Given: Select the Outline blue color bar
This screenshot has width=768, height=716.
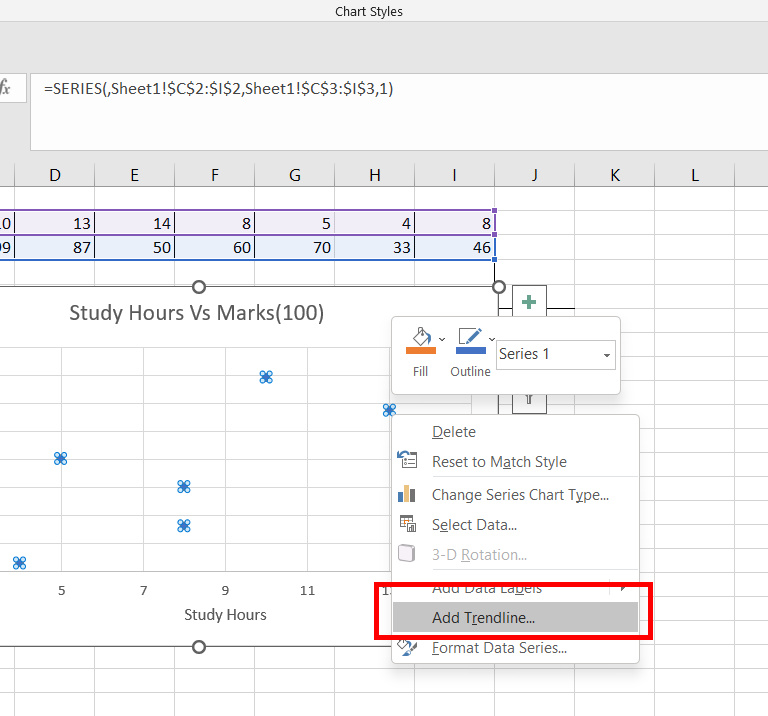Looking at the screenshot, I should point(471,351).
